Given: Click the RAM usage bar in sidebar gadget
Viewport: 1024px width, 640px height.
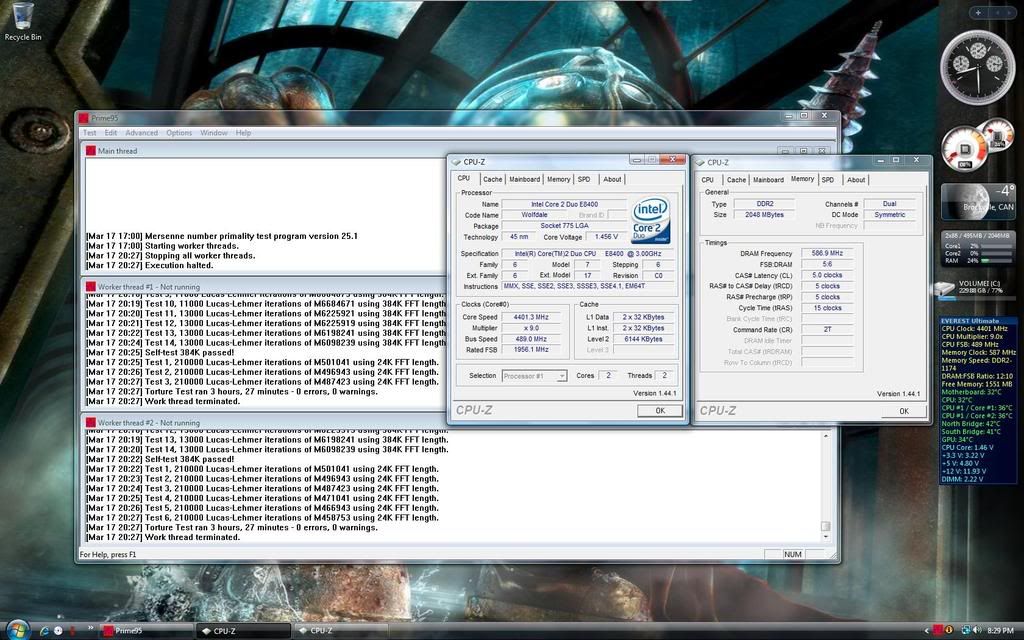Looking at the screenshot, I should 997,261.
